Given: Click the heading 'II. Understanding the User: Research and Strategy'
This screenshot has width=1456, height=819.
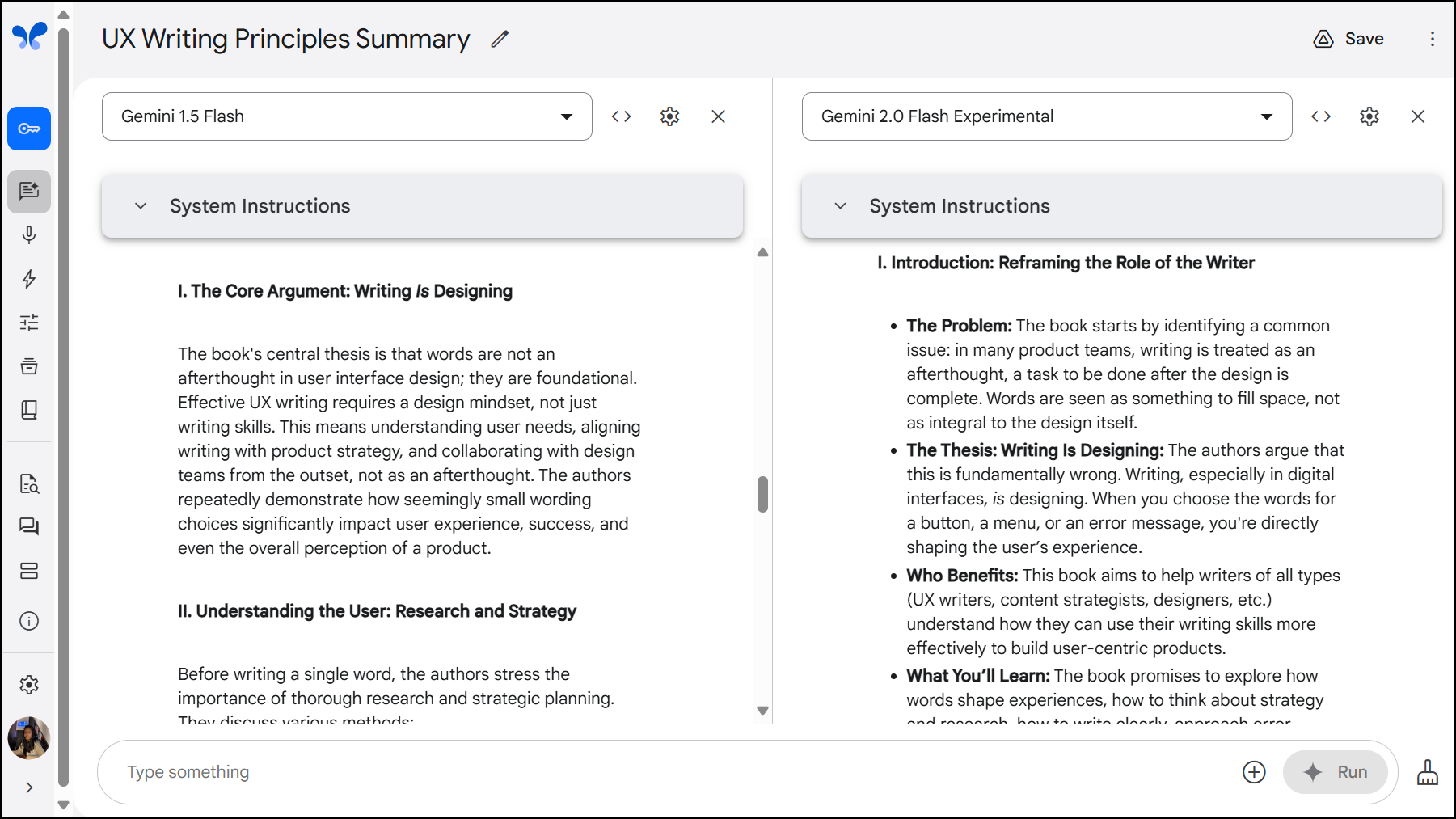Looking at the screenshot, I should [x=377, y=611].
